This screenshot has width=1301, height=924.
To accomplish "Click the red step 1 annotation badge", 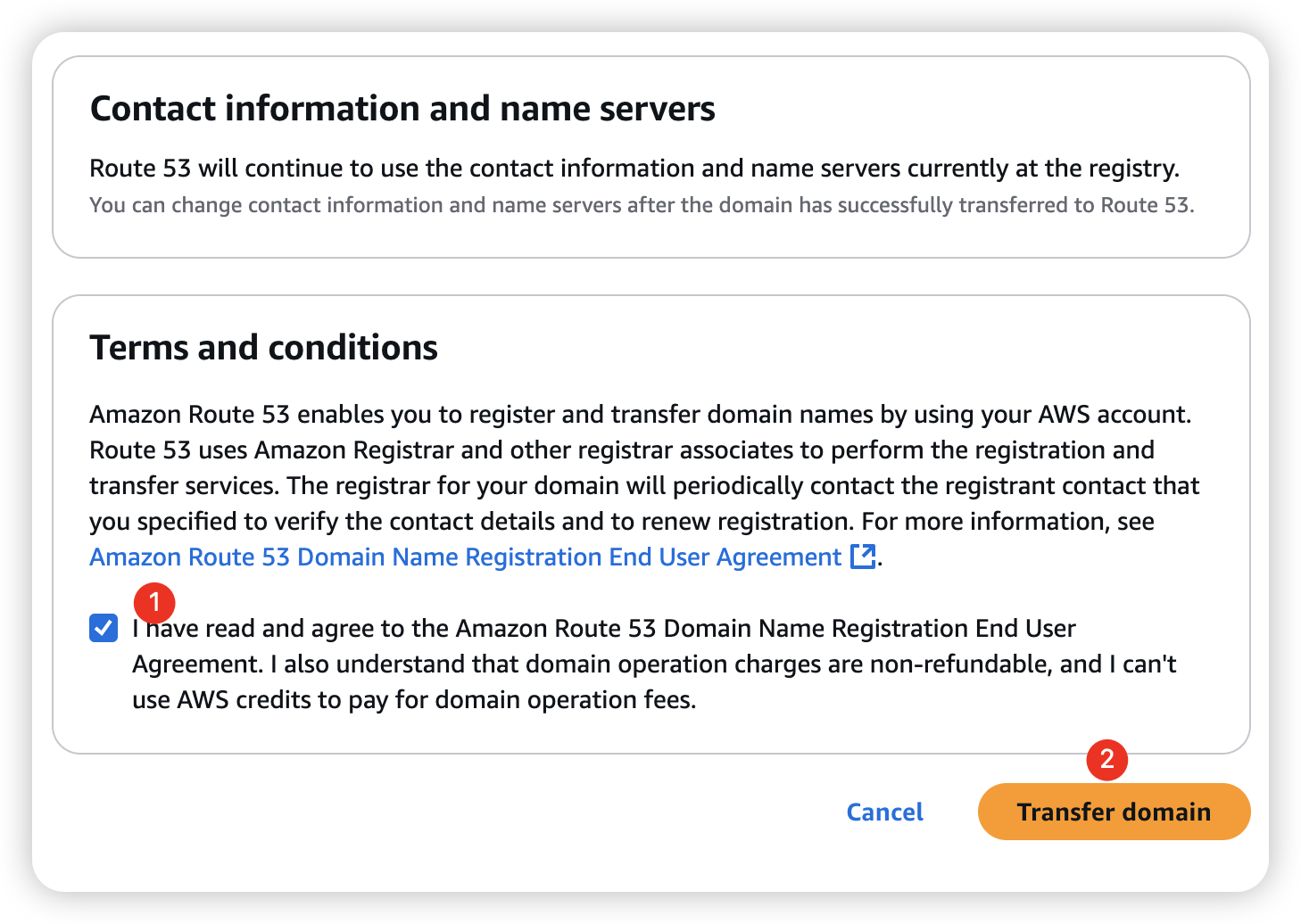I will tap(154, 603).
